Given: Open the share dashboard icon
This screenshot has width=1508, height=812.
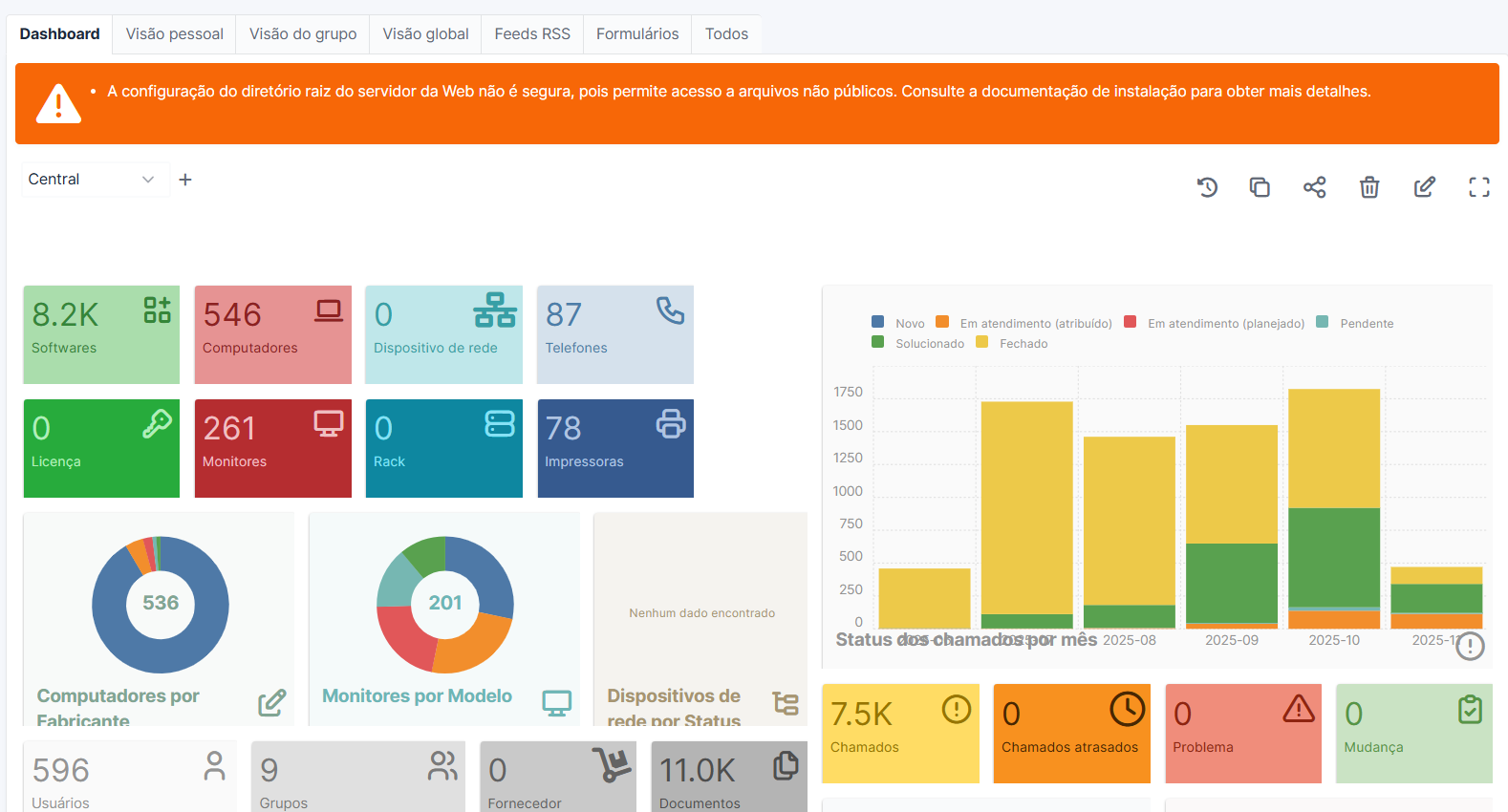Looking at the screenshot, I should (1314, 187).
